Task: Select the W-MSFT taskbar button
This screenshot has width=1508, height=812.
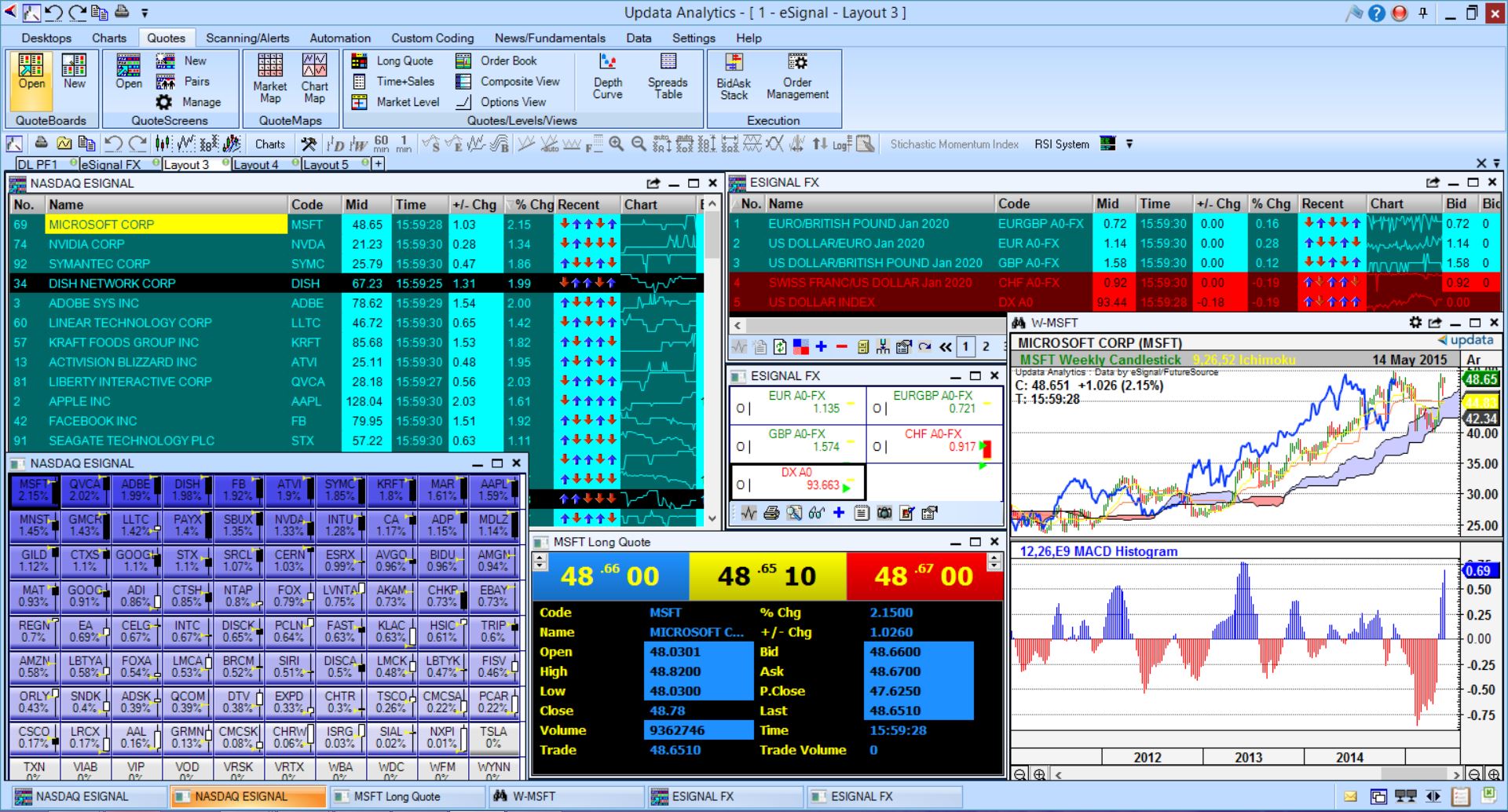Action: [x=565, y=796]
